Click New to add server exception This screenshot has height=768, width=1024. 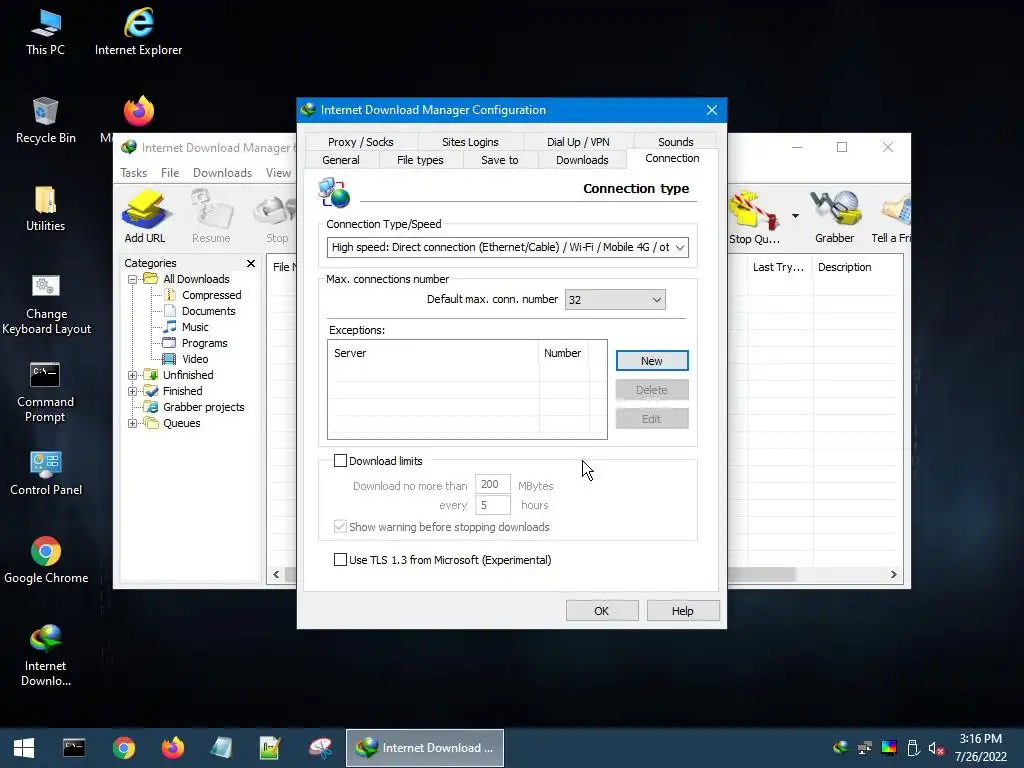click(x=652, y=360)
